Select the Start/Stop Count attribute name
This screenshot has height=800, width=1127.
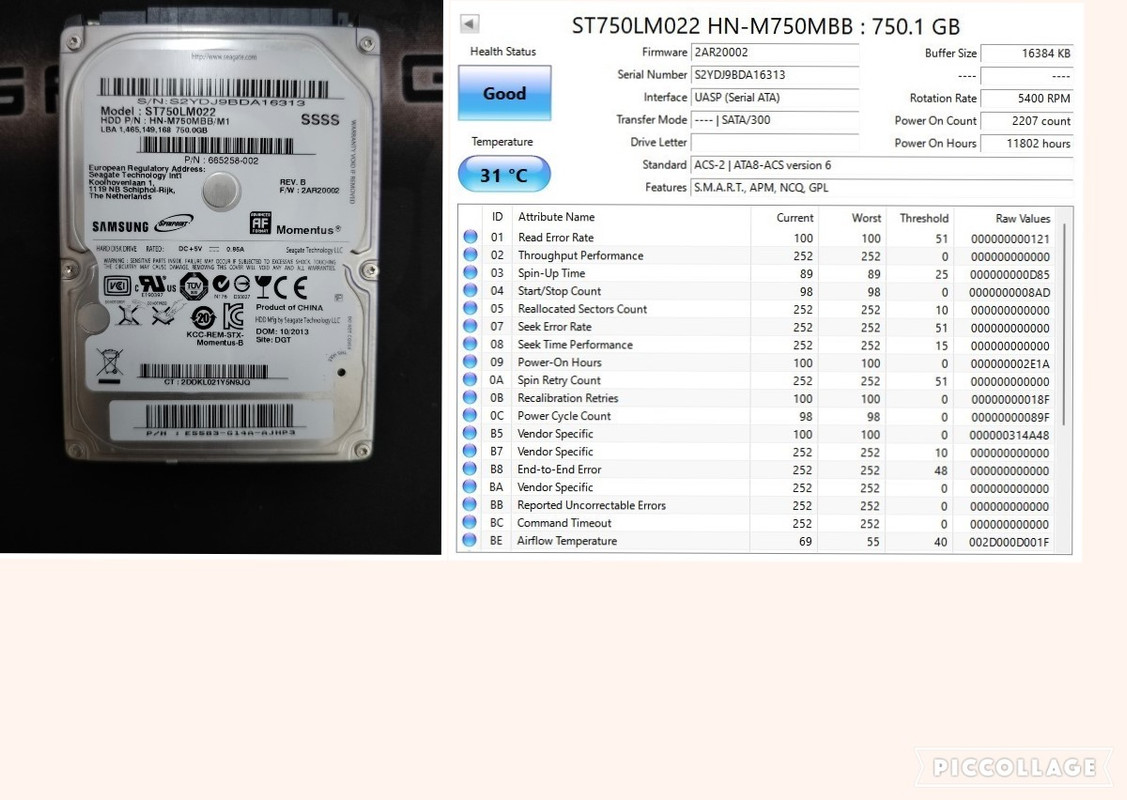point(559,291)
